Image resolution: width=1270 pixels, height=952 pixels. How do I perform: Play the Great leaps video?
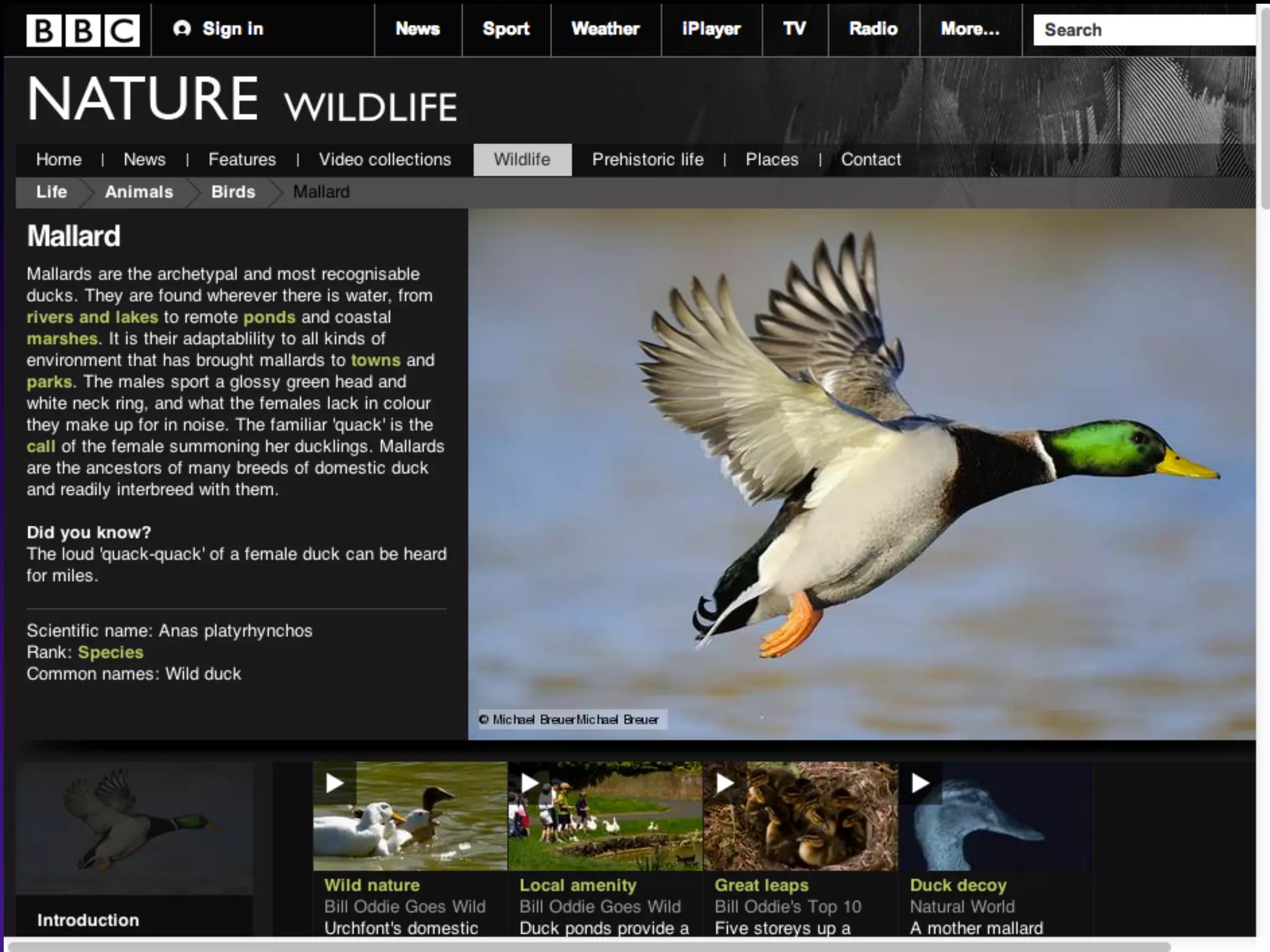tap(725, 783)
